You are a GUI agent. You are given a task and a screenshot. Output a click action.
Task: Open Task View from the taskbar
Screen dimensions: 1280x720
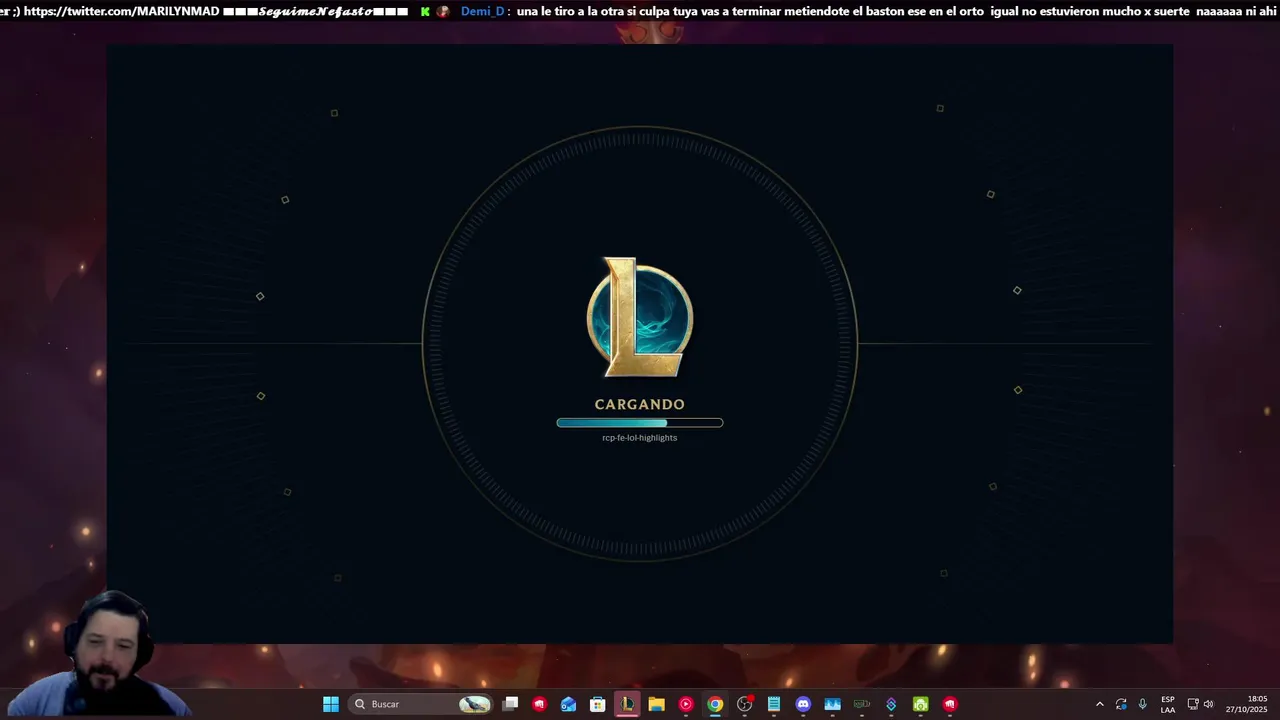[x=511, y=704]
